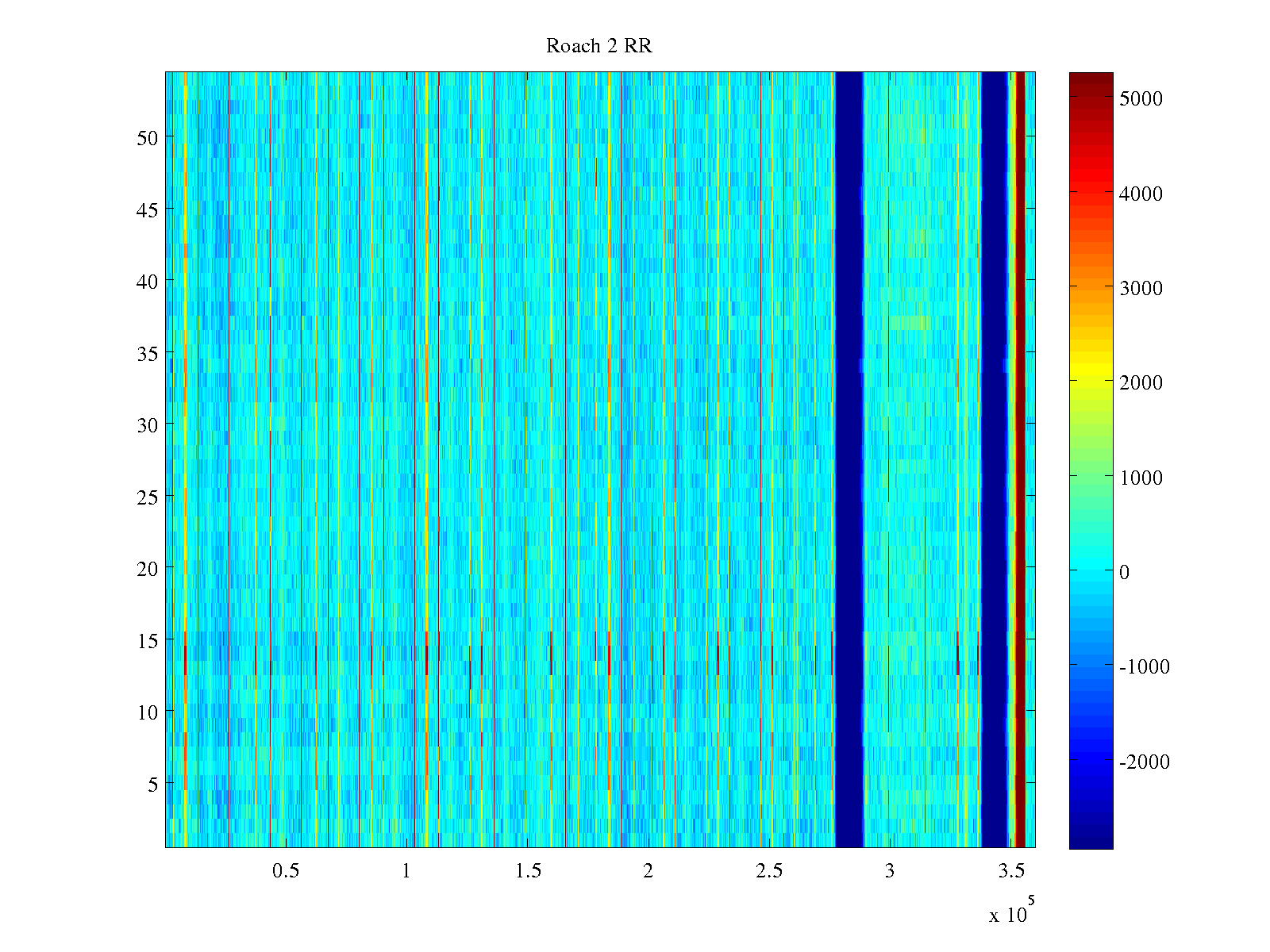Image resolution: width=1270 pixels, height=952 pixels.
Task: Click the colorbar label 0
Action: [x=1124, y=572]
